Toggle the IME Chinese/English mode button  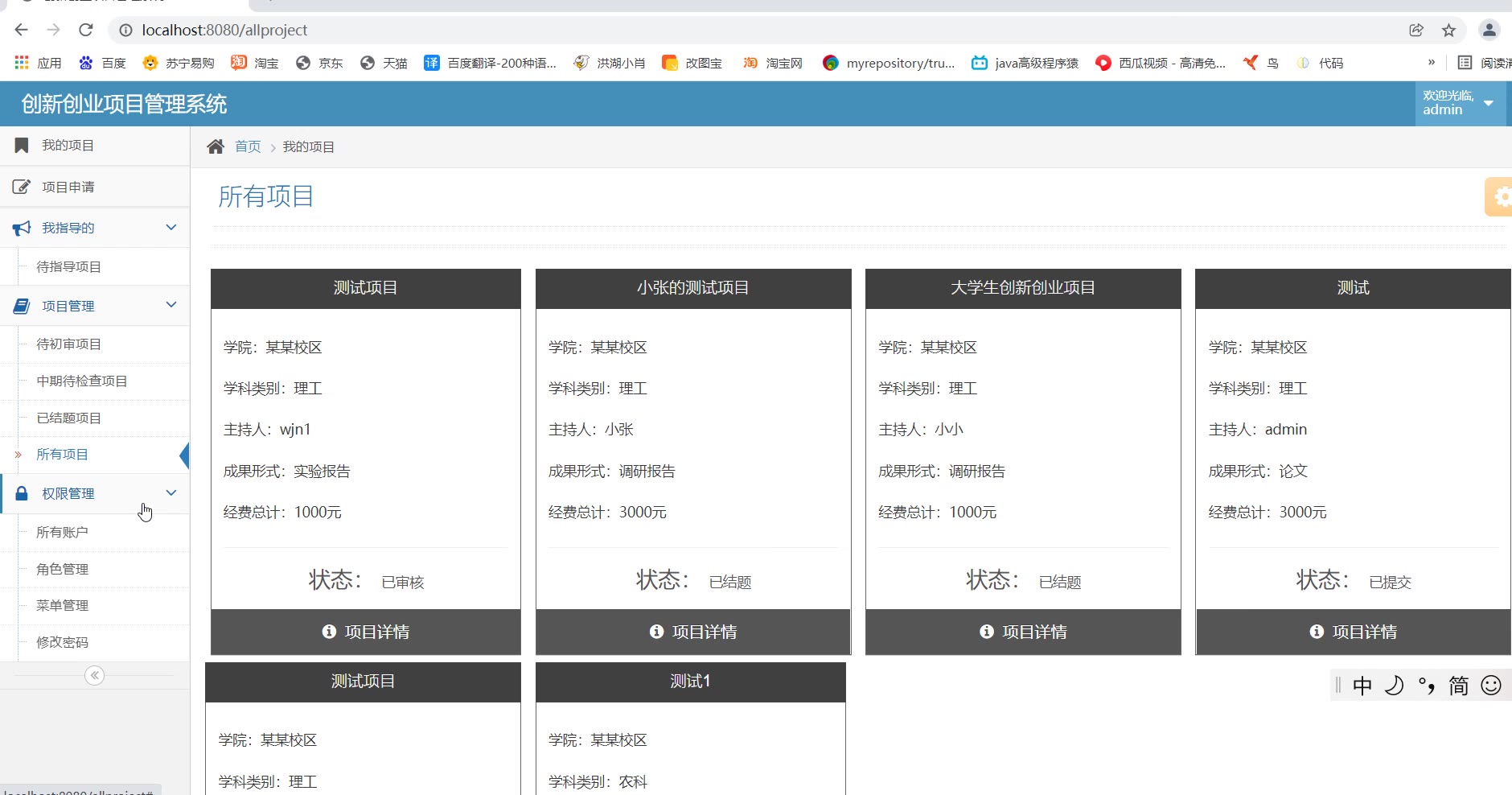pyautogui.click(x=1362, y=686)
